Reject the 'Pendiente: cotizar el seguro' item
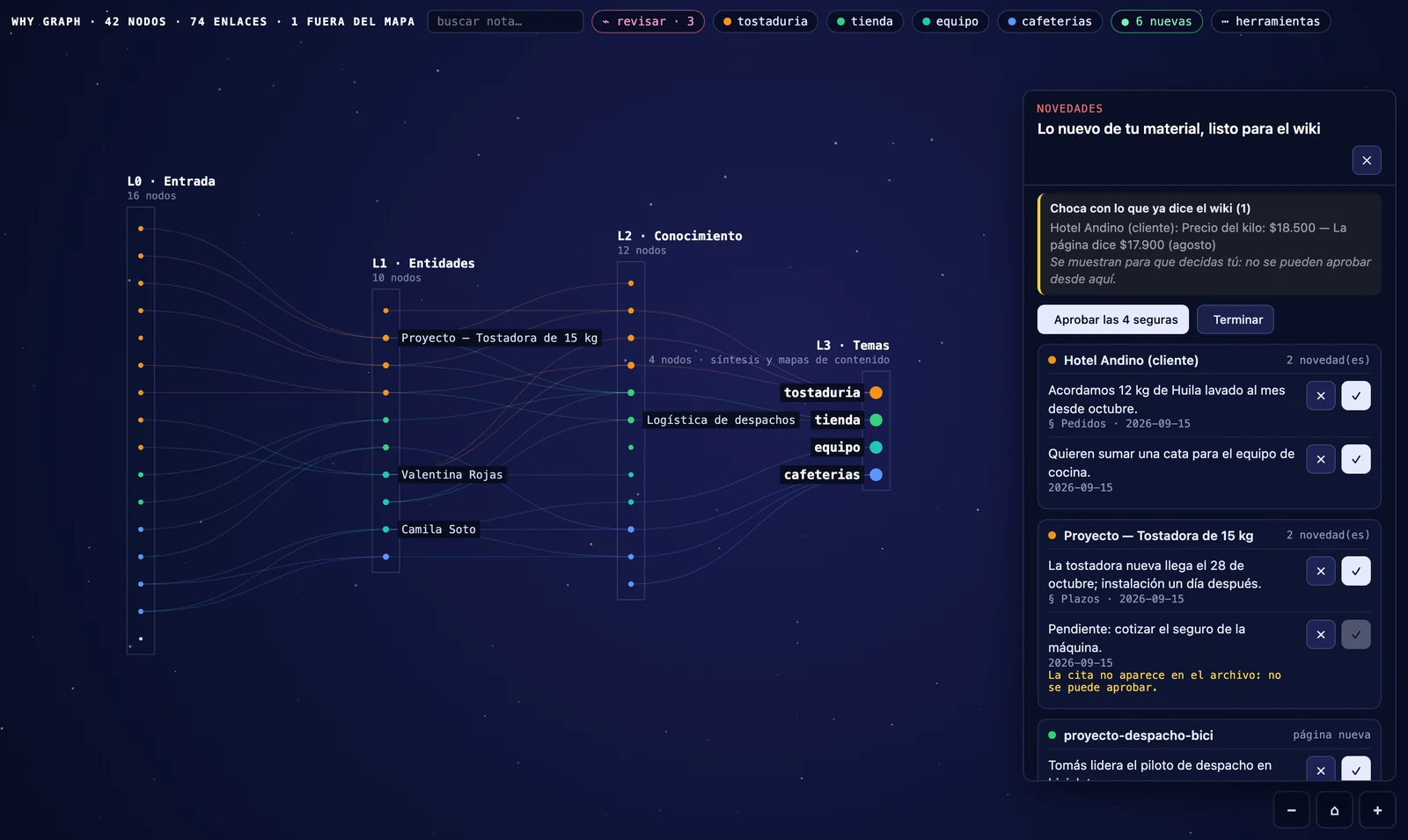 click(x=1321, y=634)
